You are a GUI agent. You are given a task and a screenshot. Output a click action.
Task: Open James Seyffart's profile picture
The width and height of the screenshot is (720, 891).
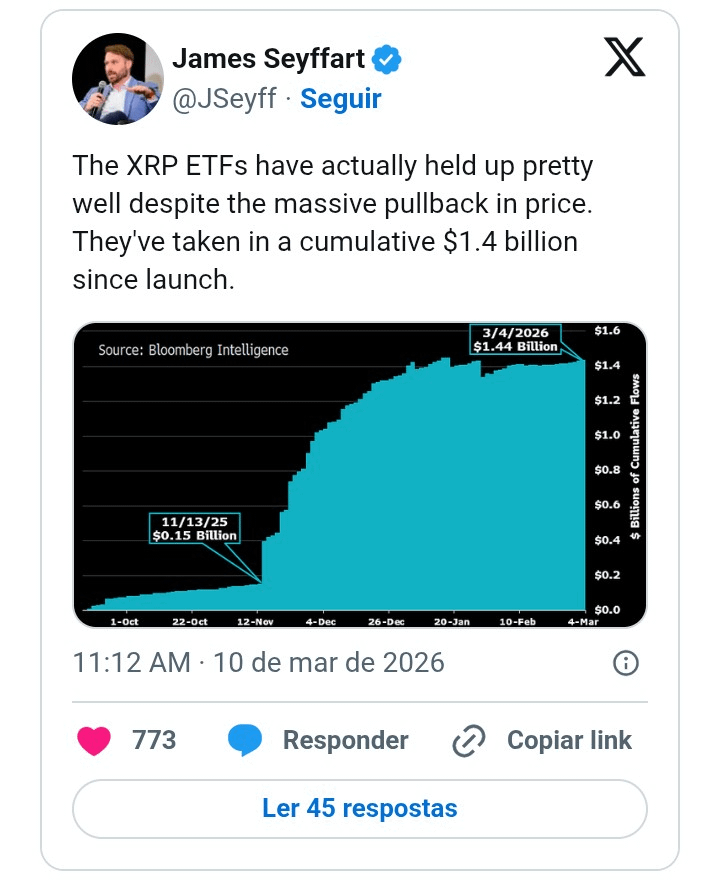(118, 78)
